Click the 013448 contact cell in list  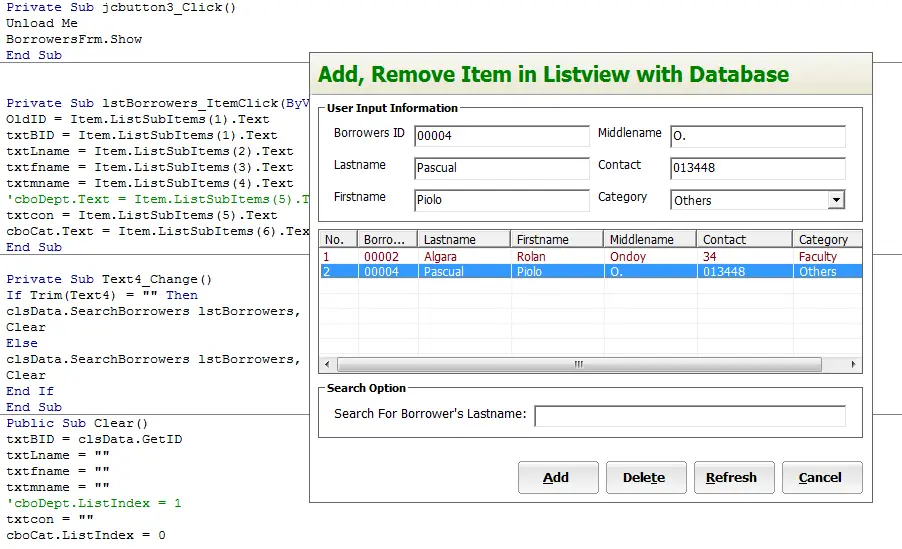click(724, 272)
